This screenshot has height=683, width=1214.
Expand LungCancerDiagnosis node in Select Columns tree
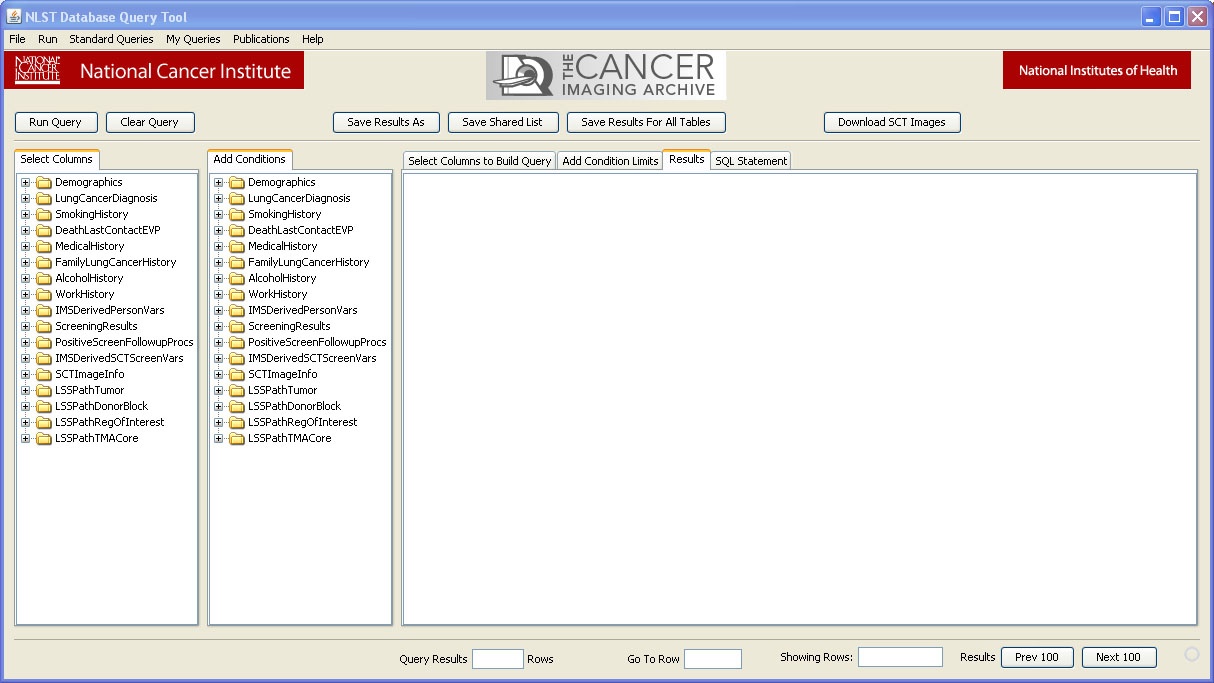coord(26,199)
